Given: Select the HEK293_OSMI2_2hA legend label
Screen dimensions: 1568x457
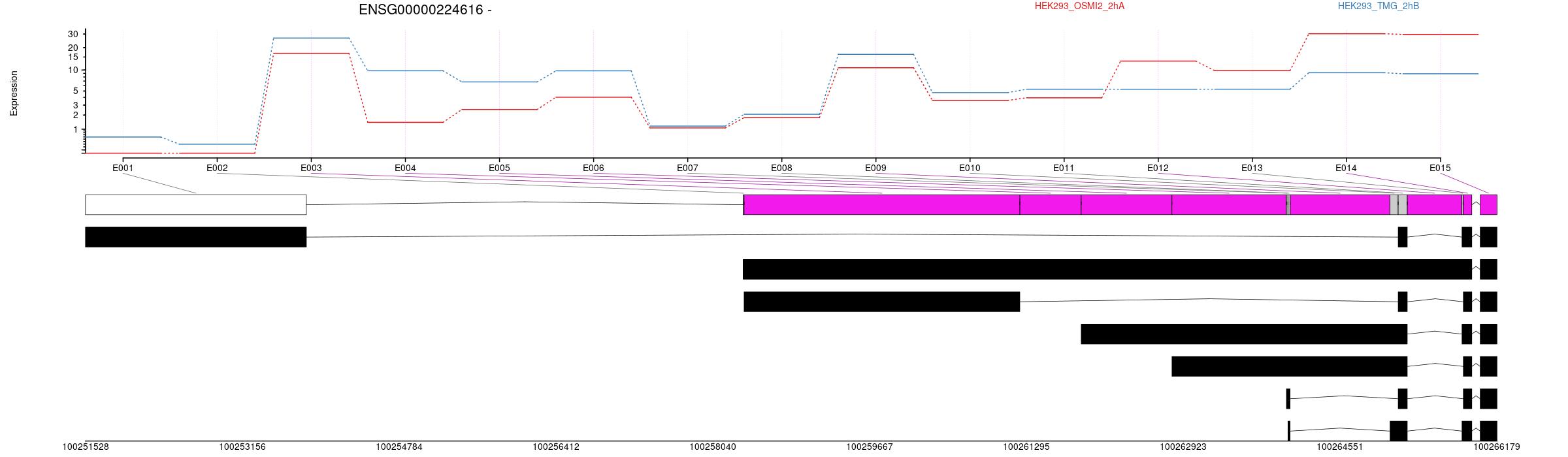Looking at the screenshot, I should (1079, 7).
